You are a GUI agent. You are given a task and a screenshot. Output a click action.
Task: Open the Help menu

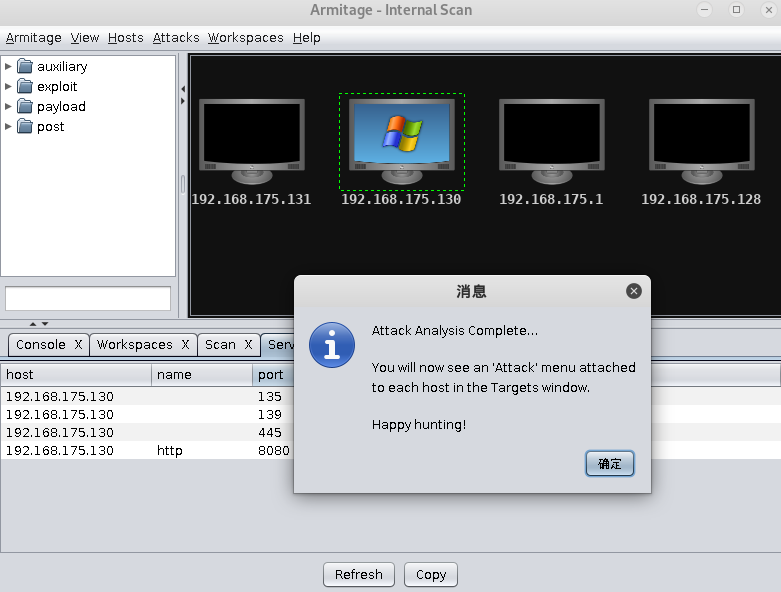point(306,38)
